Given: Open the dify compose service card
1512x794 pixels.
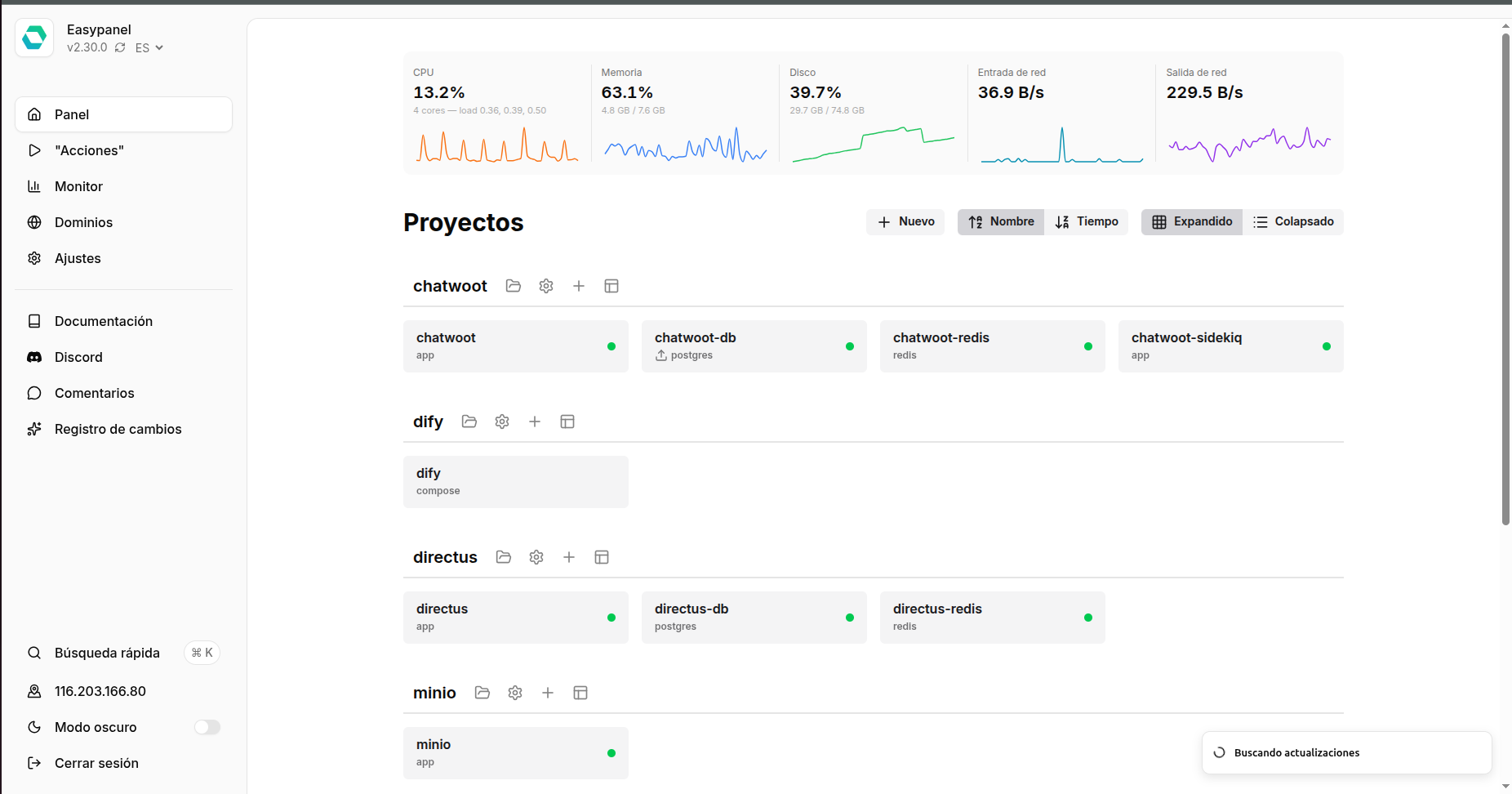Looking at the screenshot, I should (x=516, y=482).
